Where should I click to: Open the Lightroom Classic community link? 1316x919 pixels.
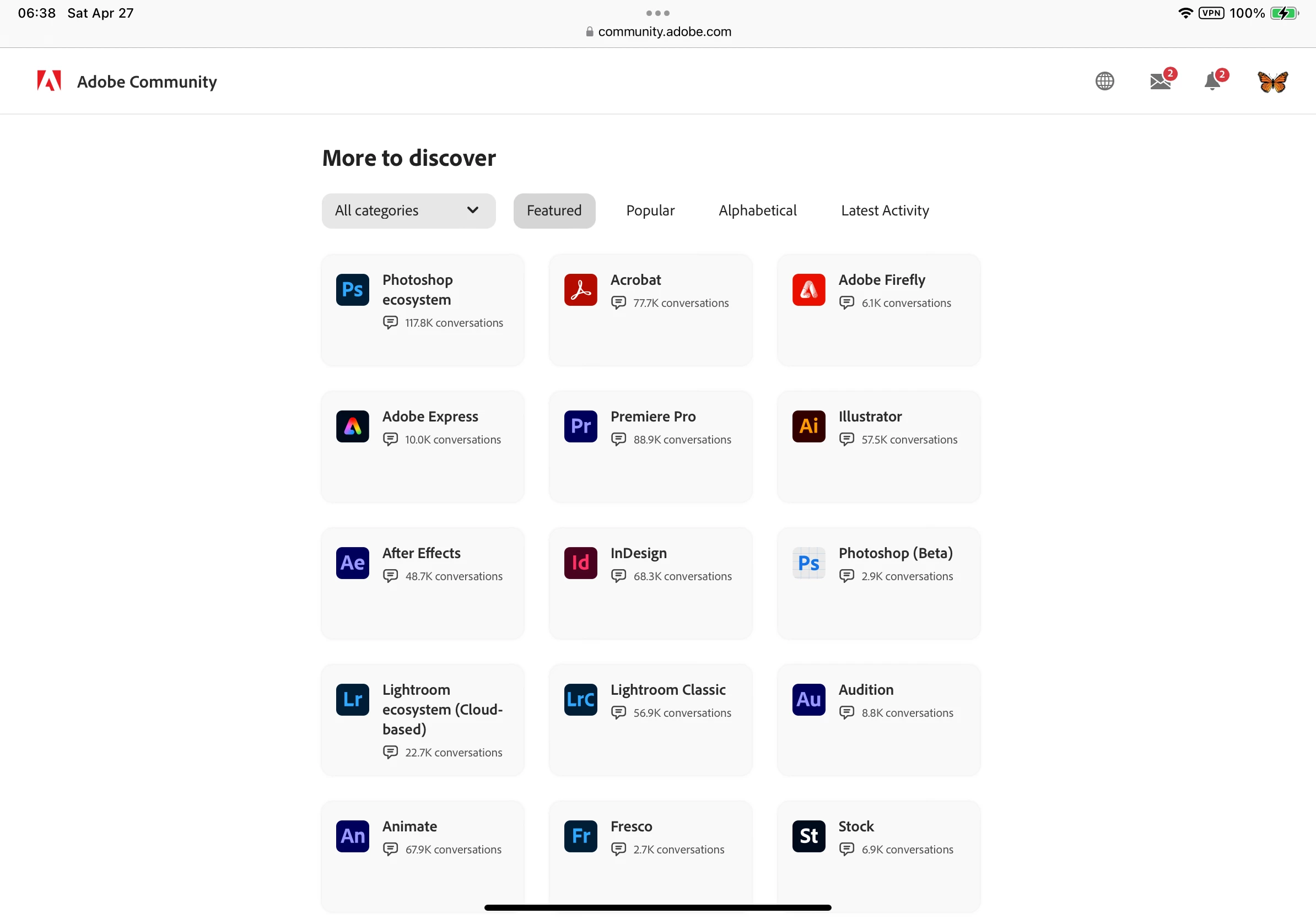(668, 690)
